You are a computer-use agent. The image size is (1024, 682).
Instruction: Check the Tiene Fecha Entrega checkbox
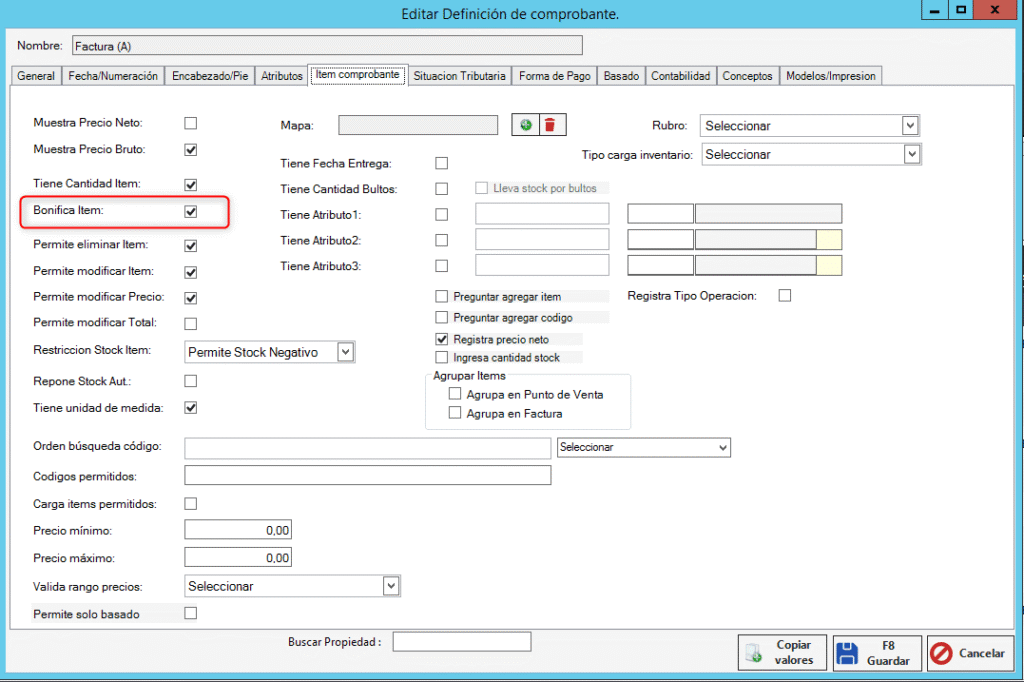(x=442, y=163)
